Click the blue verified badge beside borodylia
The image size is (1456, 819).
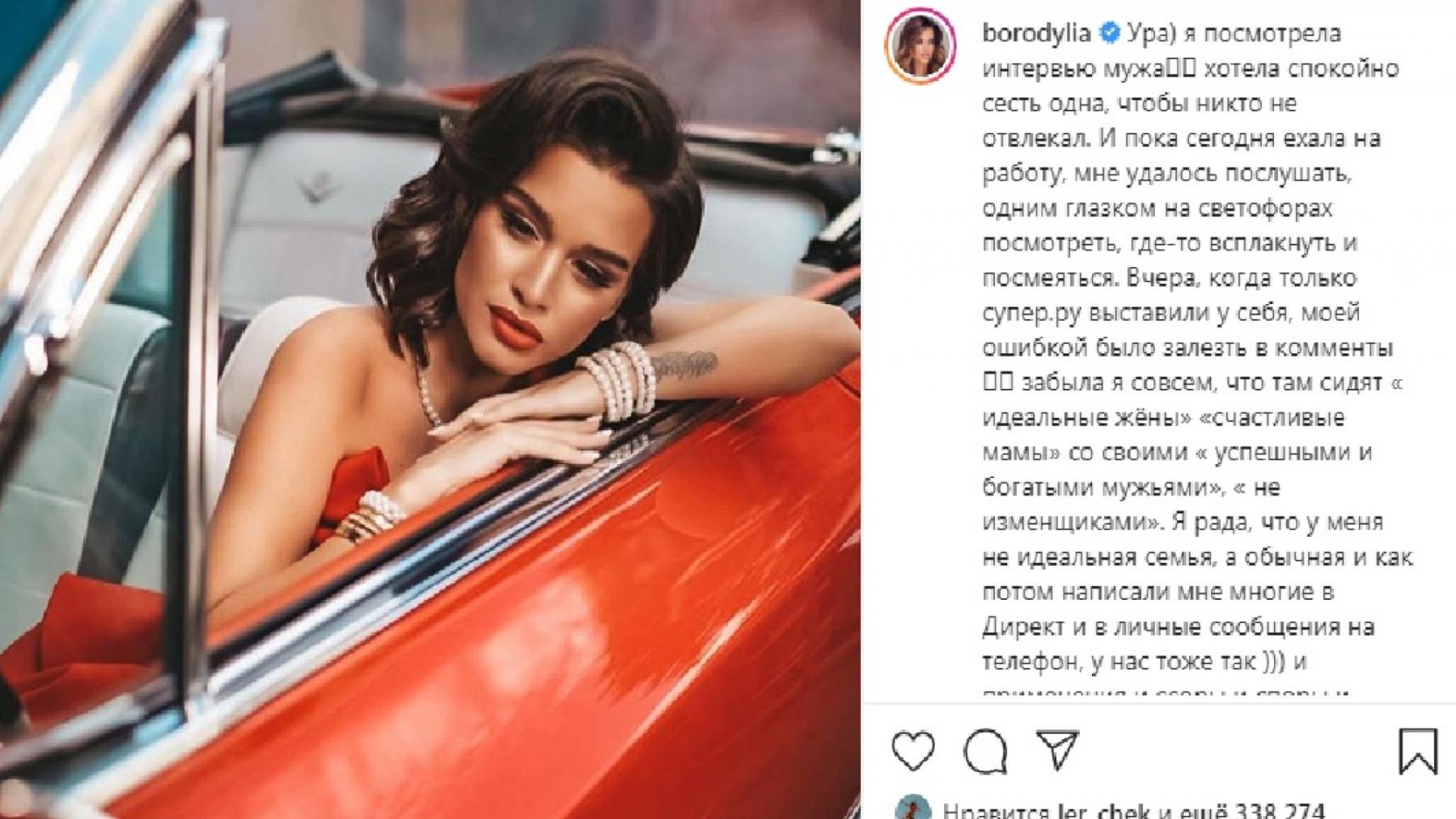tap(1110, 33)
